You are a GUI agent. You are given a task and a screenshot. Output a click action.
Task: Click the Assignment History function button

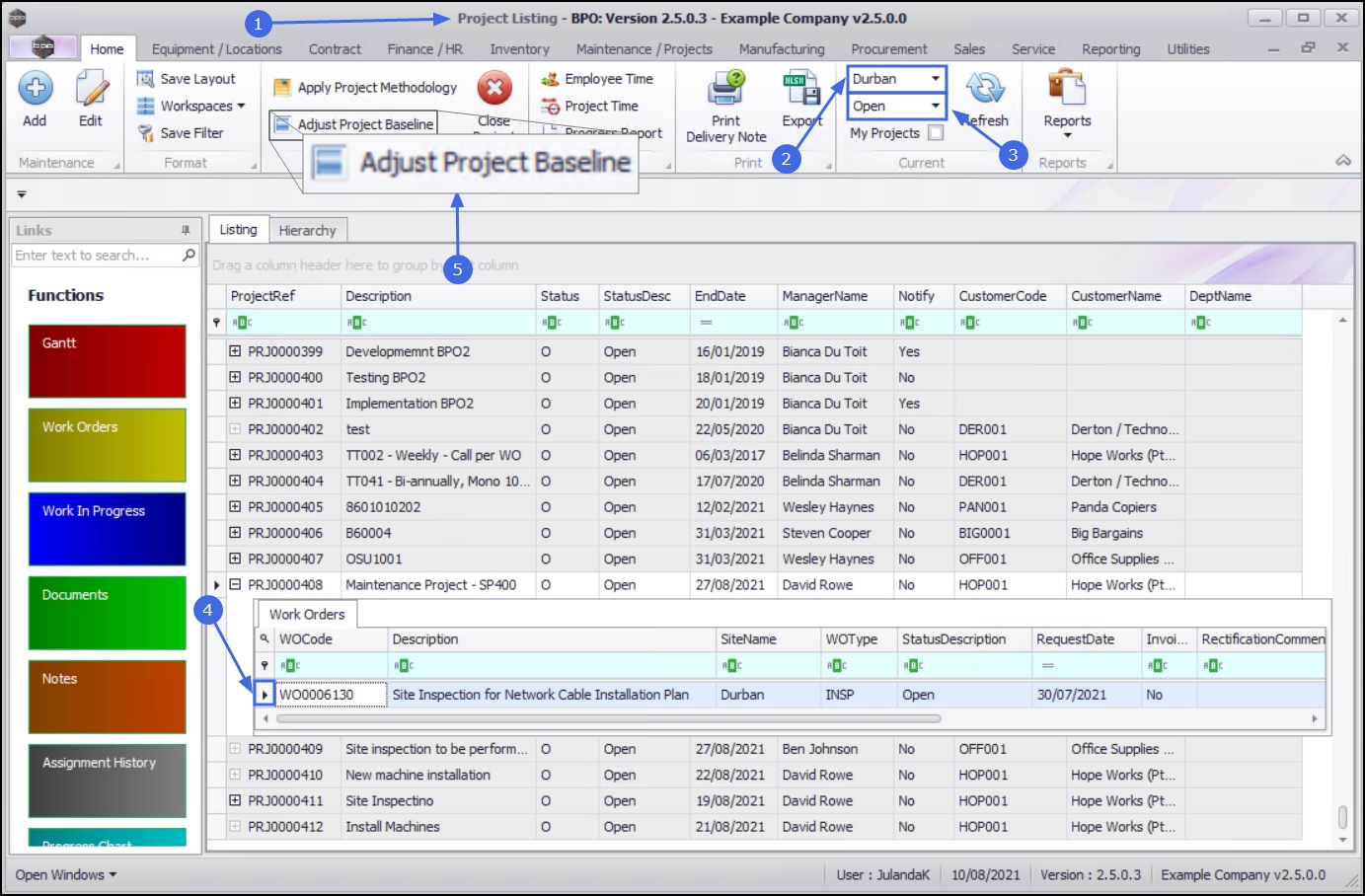pos(107,781)
